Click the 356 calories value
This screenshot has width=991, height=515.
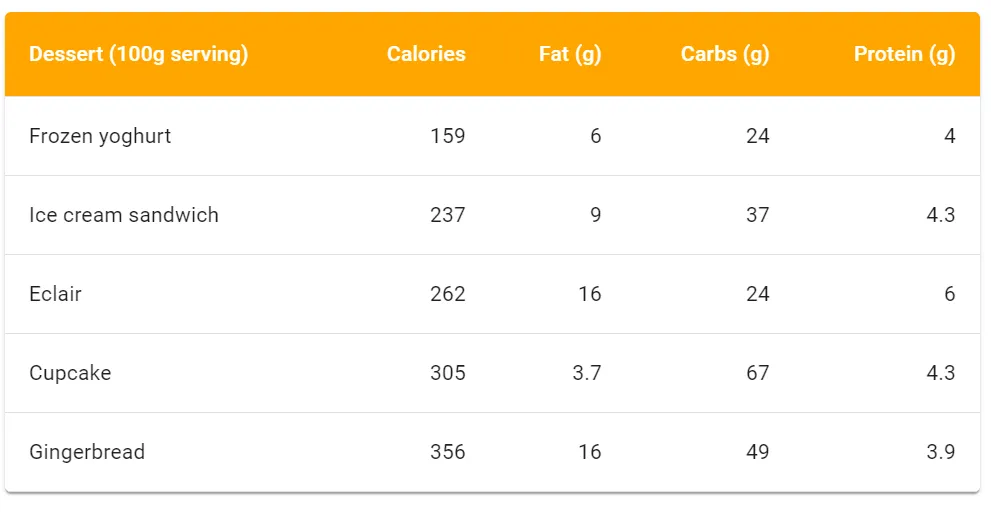click(x=447, y=452)
